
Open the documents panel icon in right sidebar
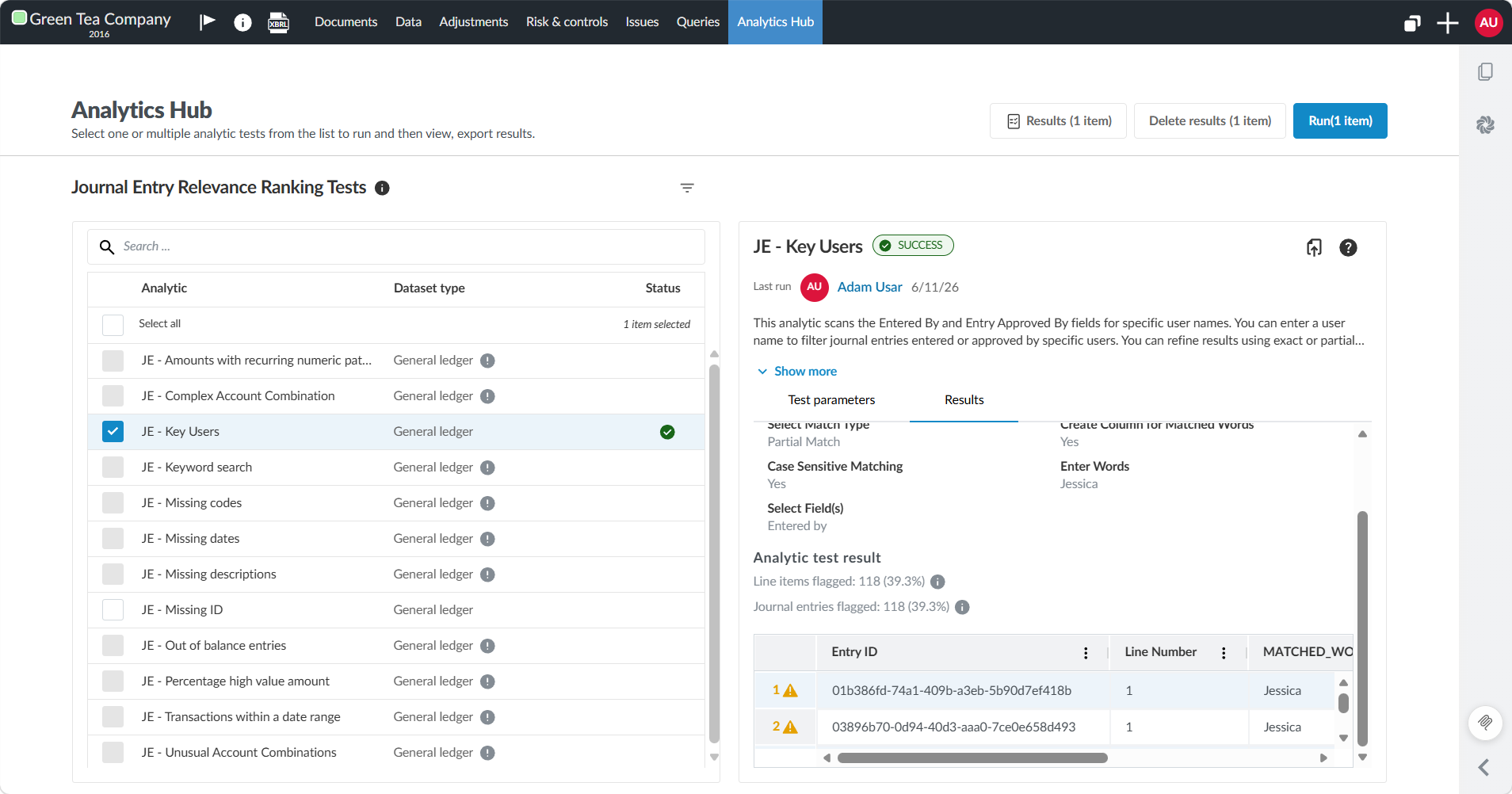tap(1486, 72)
